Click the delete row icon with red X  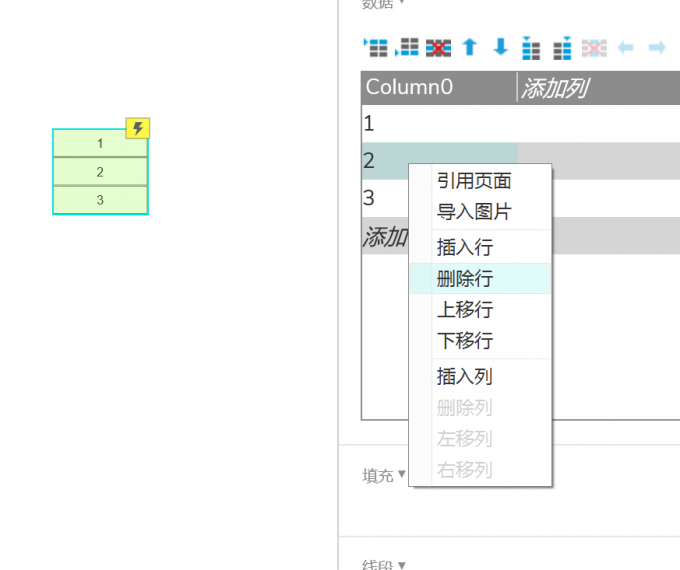[438, 48]
